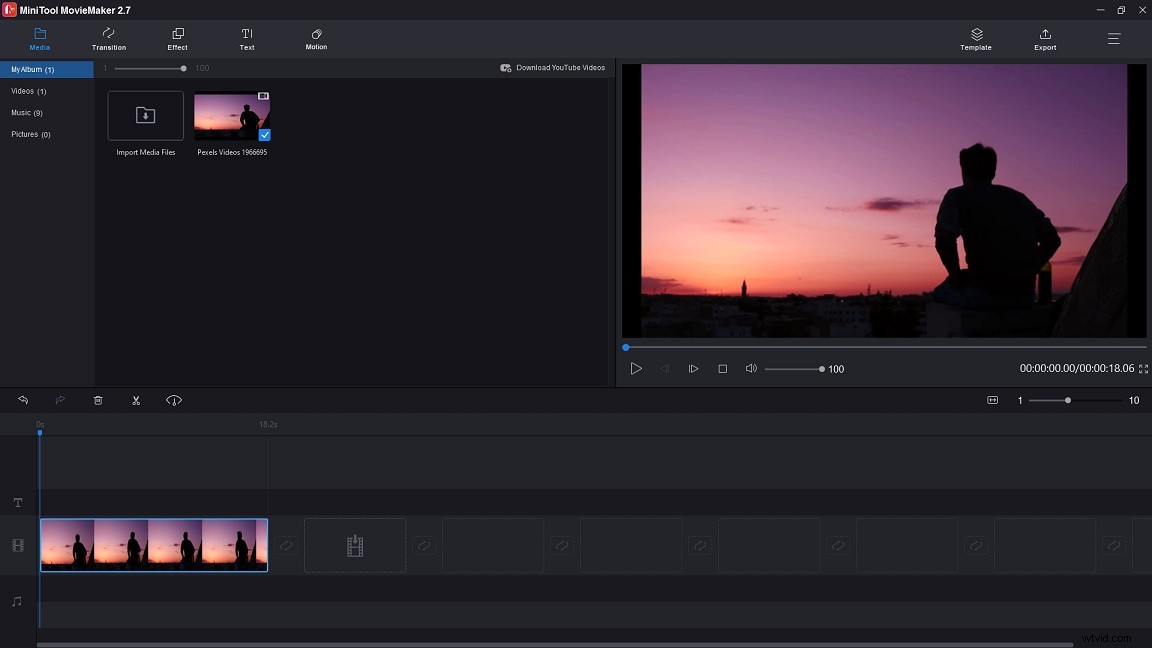Open the hamburger menu
This screenshot has height=648, width=1152.
(1113, 39)
